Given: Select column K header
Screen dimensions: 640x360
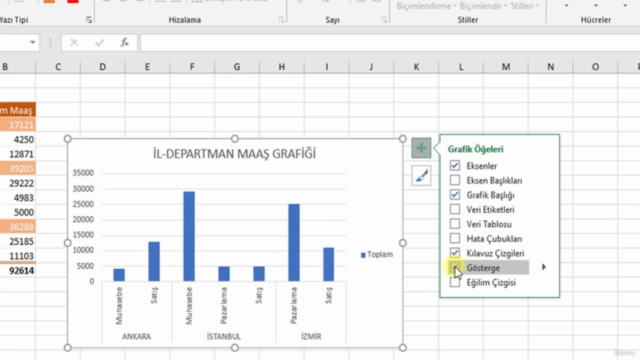Looking at the screenshot, I should 416,67.
